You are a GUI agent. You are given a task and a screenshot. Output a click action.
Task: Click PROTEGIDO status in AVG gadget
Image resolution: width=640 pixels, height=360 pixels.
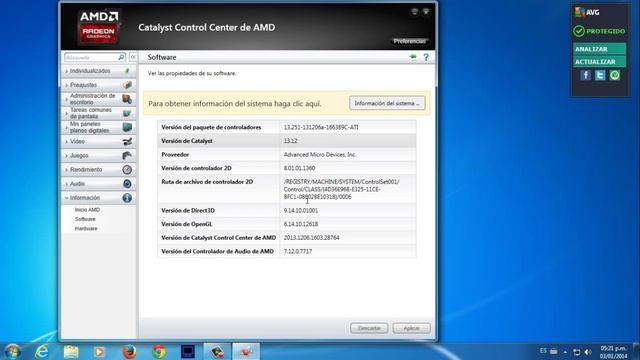[599, 31]
